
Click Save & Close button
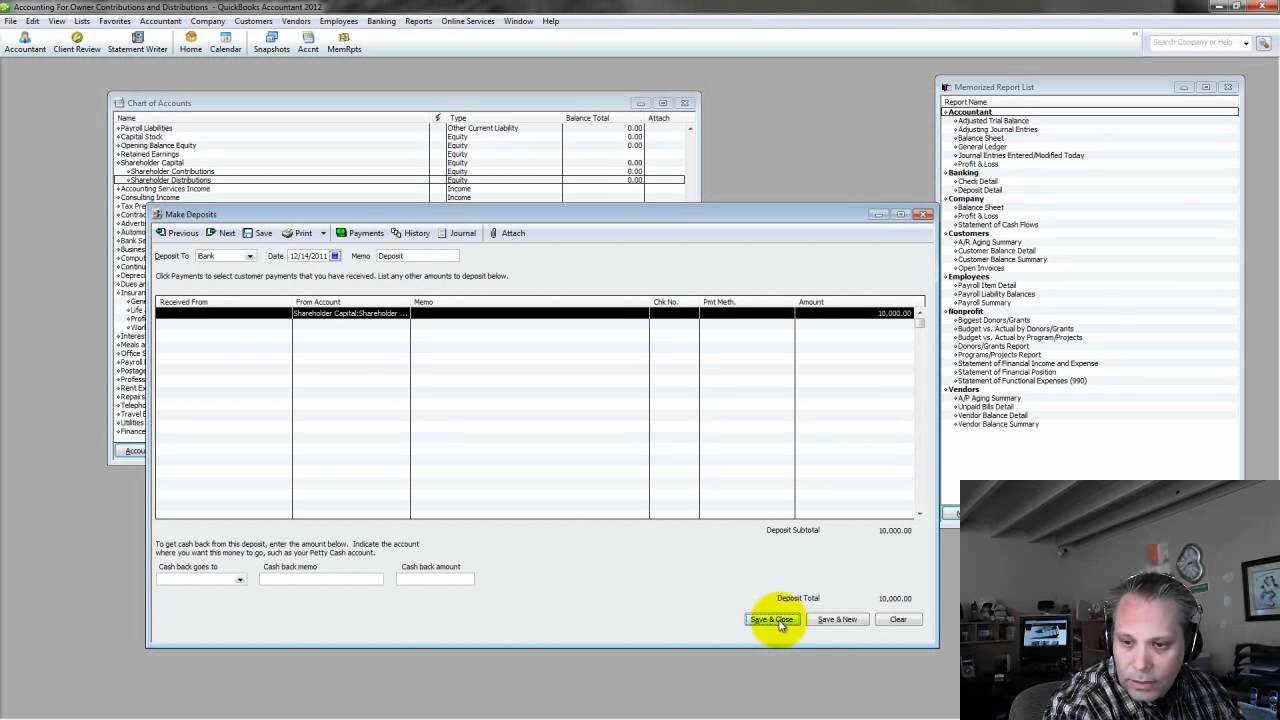click(772, 619)
